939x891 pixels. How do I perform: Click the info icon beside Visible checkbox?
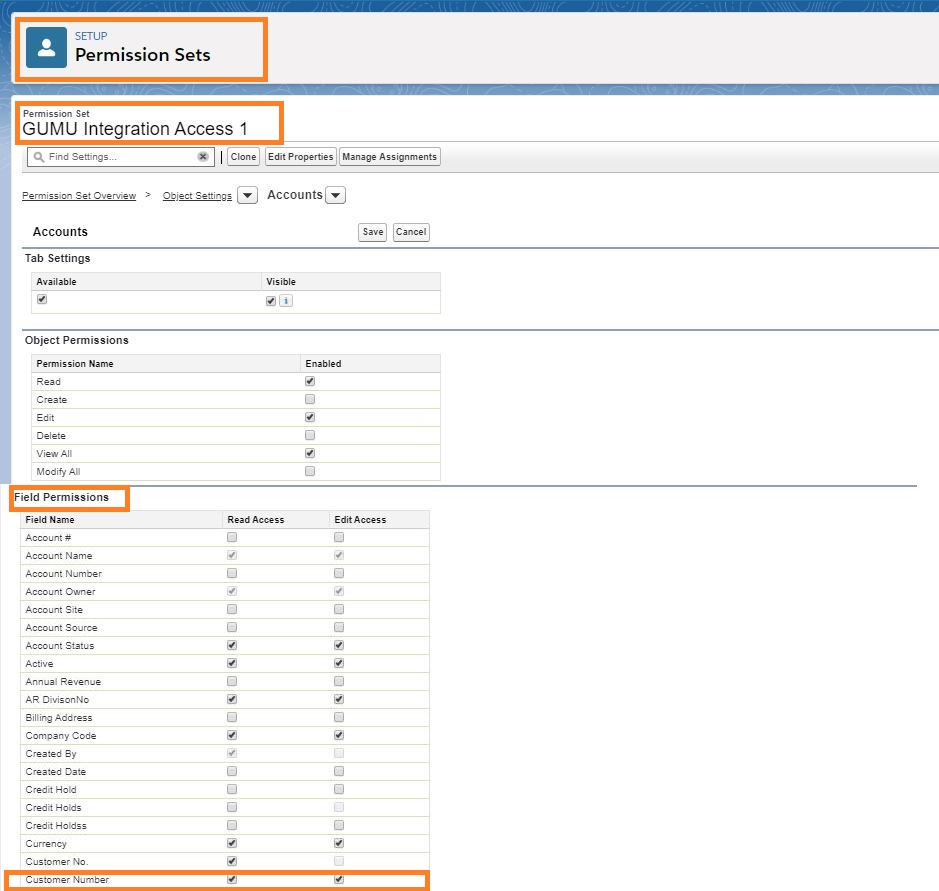tap(286, 301)
